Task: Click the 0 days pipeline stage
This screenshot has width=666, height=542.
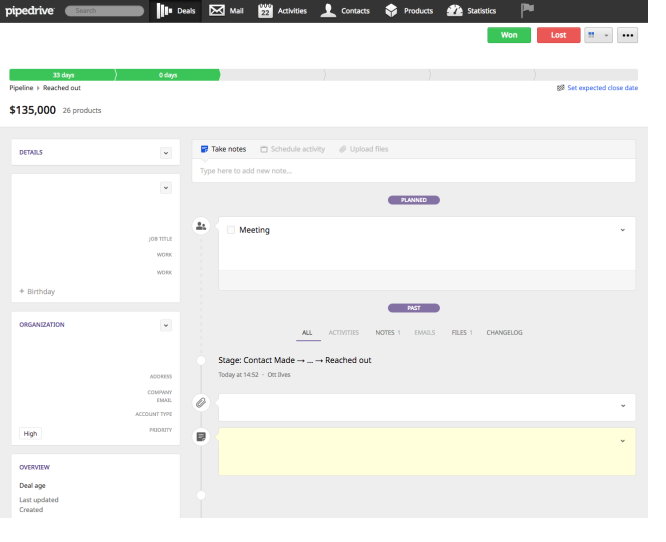Action: click(x=168, y=75)
